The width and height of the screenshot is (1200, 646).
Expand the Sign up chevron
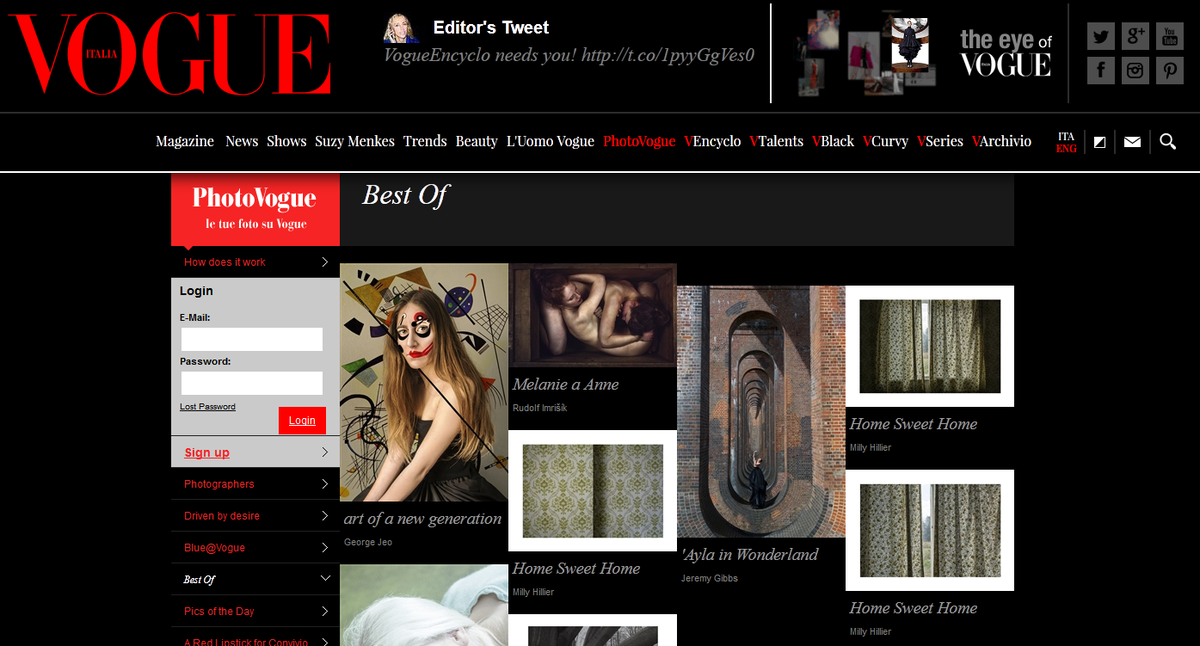[x=325, y=452]
